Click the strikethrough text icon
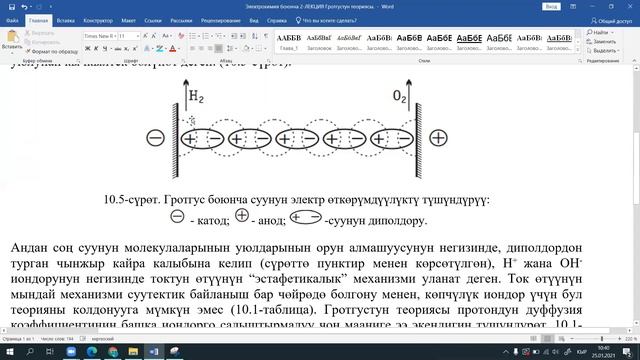Image resolution: width=640 pixels, height=360 pixels. 118,49
